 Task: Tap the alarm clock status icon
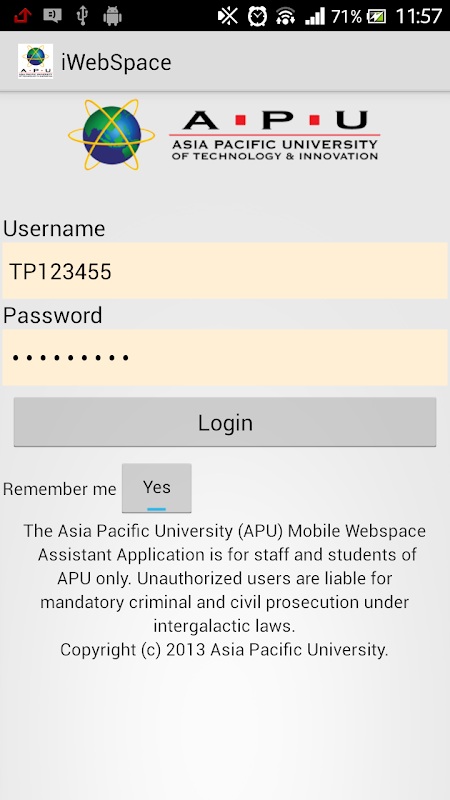click(x=258, y=16)
